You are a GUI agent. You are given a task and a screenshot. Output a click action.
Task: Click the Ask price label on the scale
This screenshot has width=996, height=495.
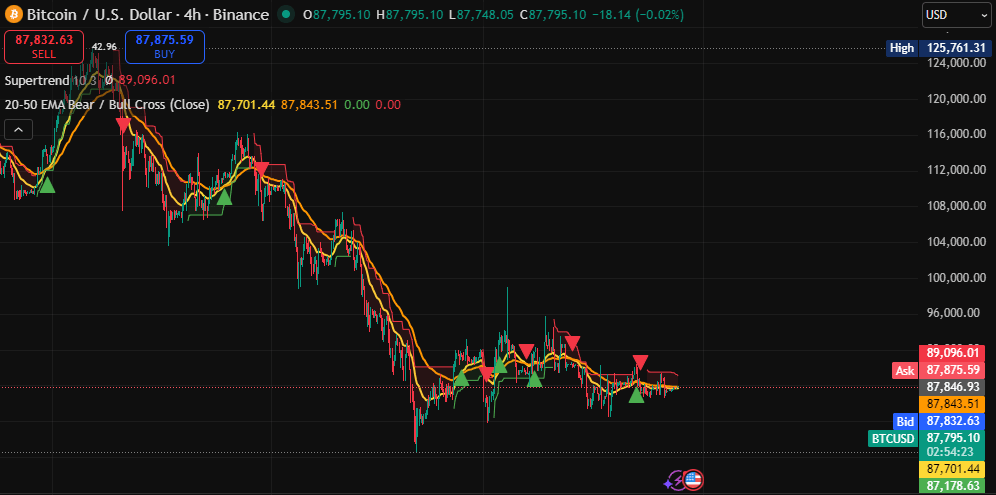pos(904,370)
